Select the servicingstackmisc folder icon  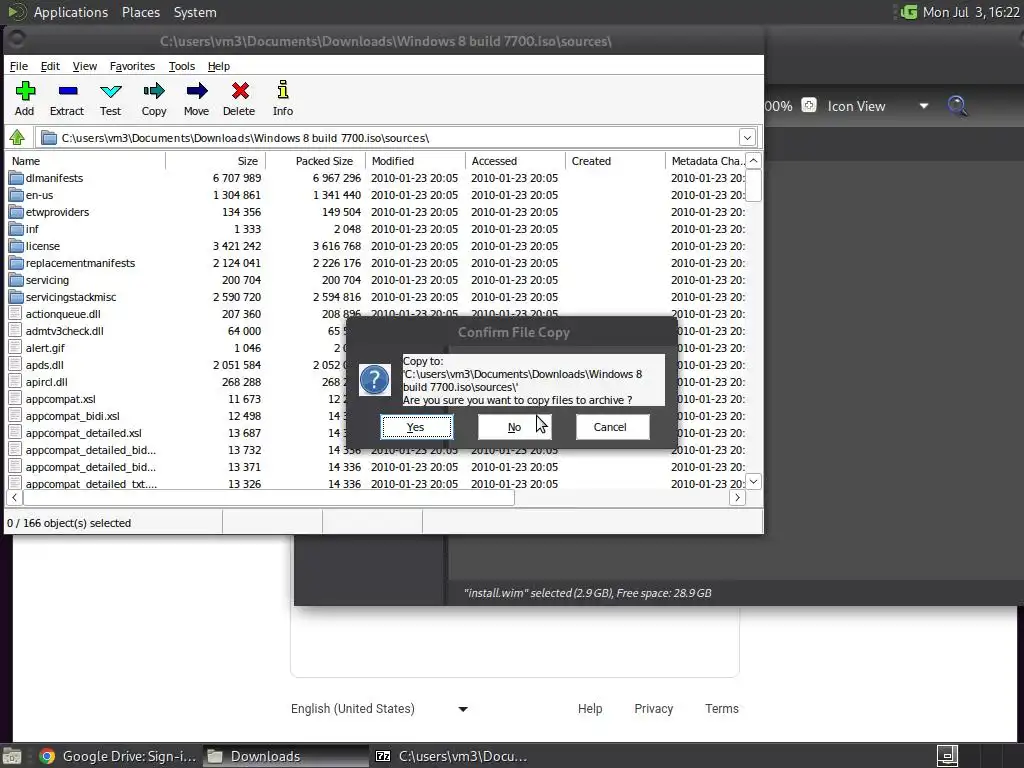(x=16, y=296)
